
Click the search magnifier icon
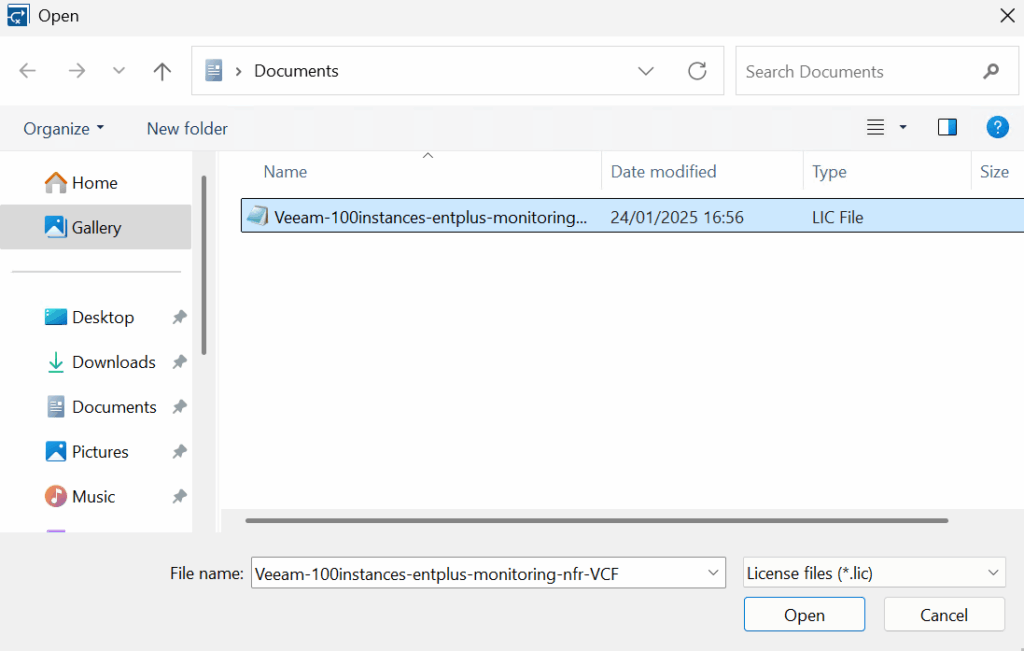991,71
